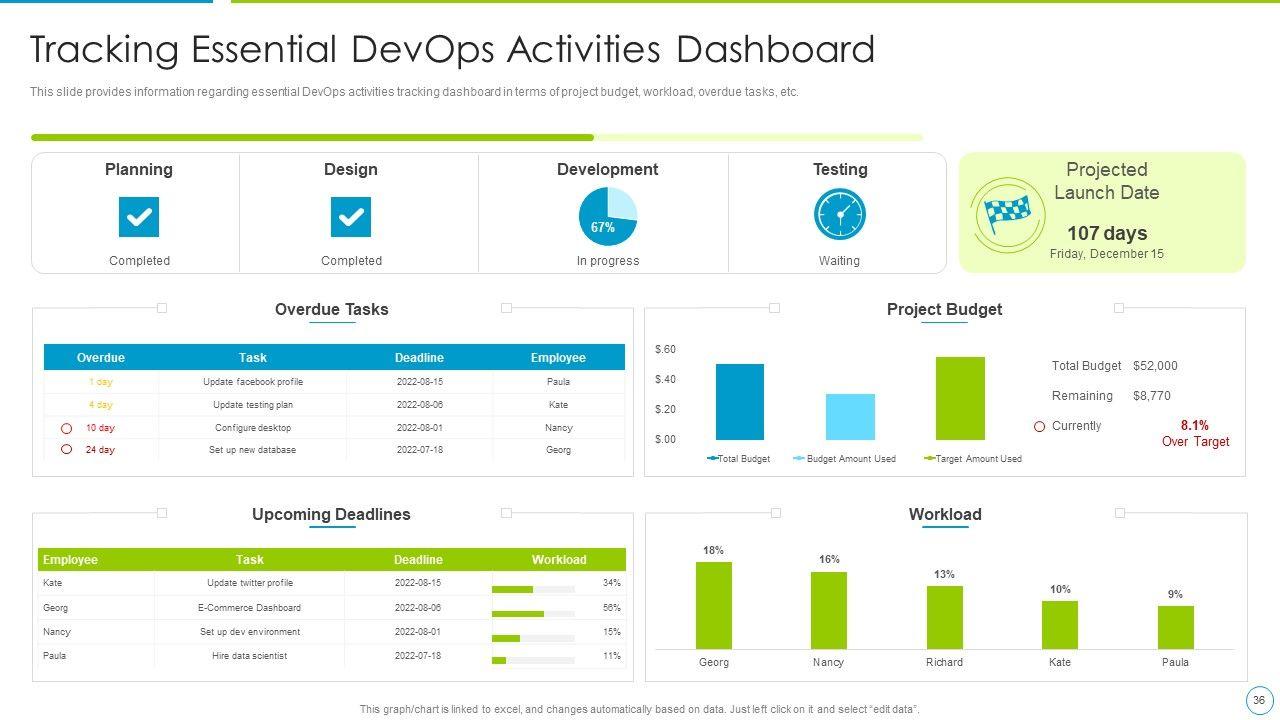This screenshot has width=1280, height=720.
Task: Click Kate's 34% workload progress bar
Action: tap(533, 589)
